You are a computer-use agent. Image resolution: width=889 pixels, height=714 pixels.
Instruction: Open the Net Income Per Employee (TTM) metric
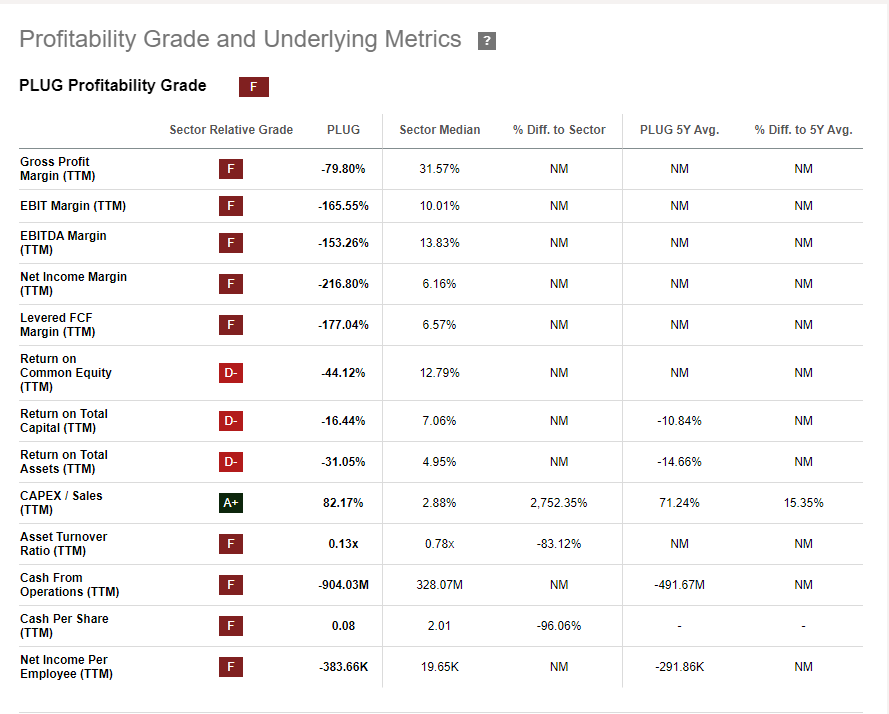coord(66,667)
